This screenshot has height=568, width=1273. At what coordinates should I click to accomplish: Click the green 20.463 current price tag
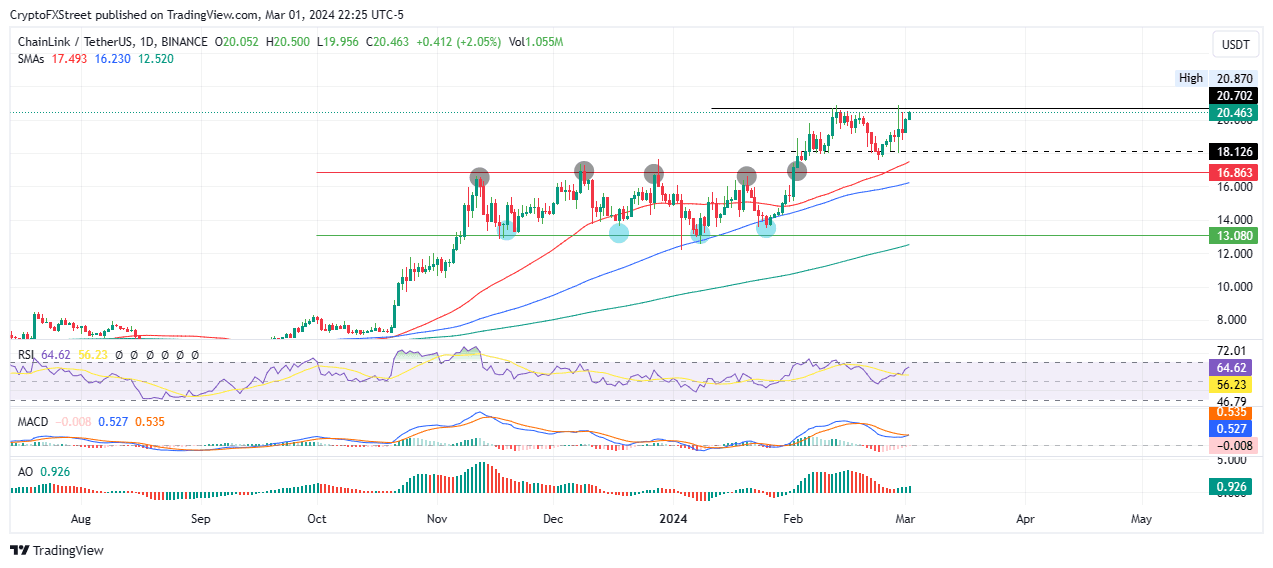pos(1233,113)
